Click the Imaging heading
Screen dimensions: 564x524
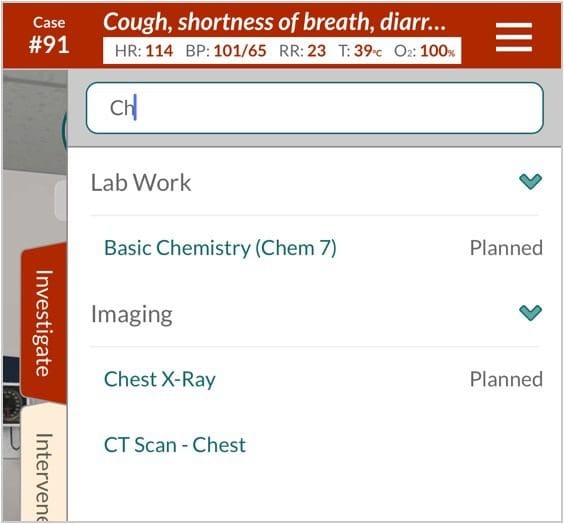pyautogui.click(x=132, y=314)
